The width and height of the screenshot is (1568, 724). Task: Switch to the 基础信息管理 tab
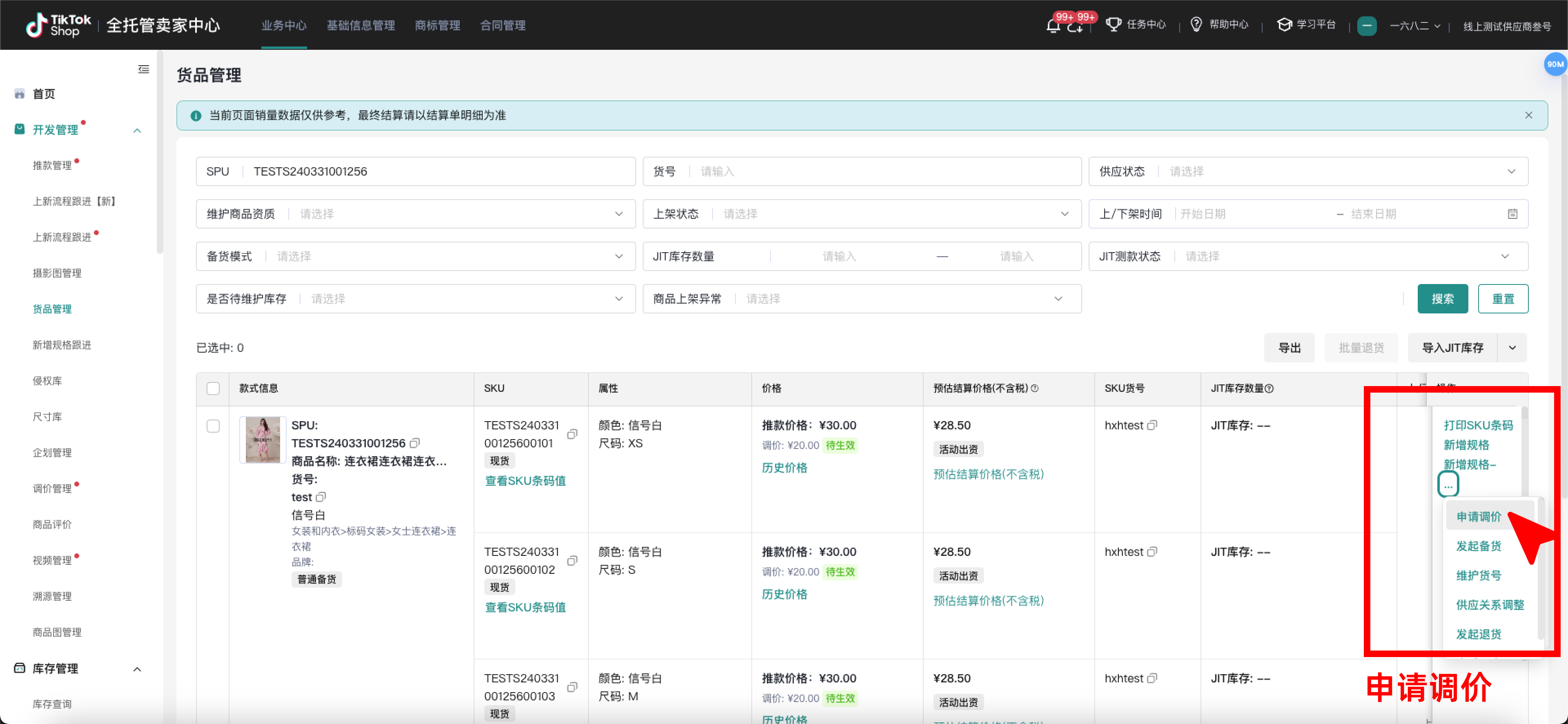pos(360,26)
